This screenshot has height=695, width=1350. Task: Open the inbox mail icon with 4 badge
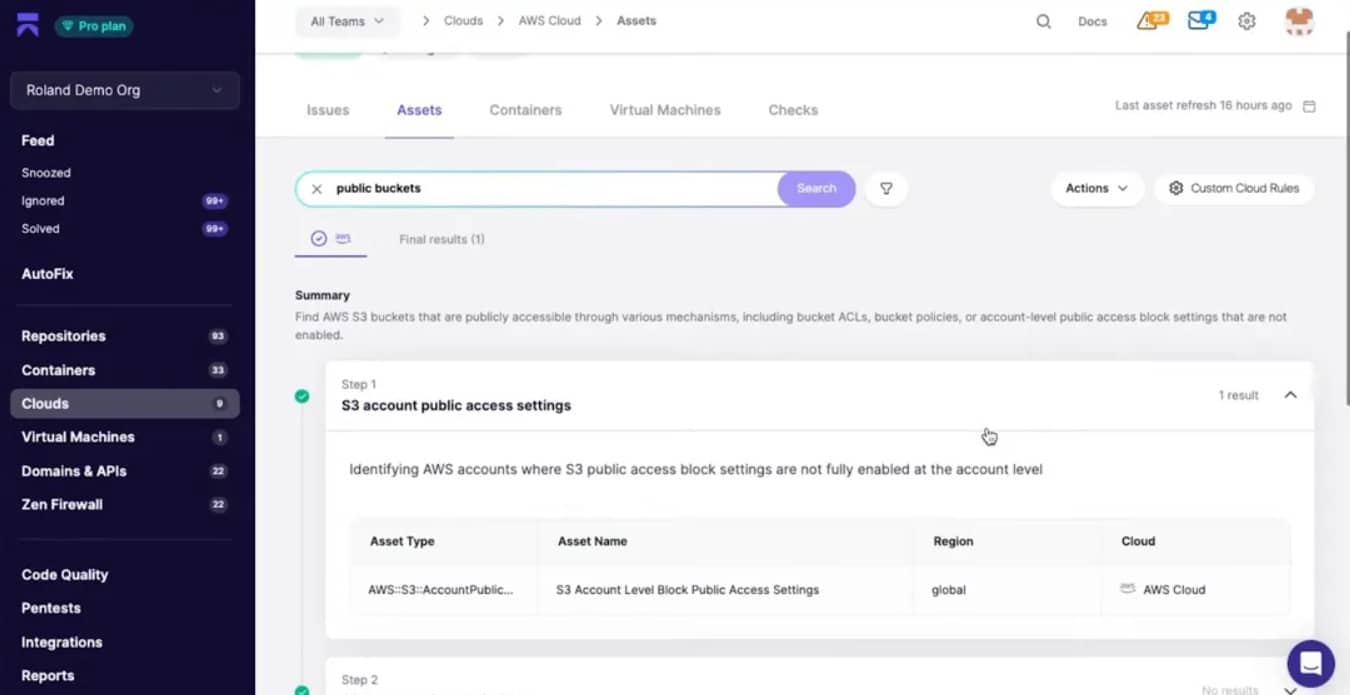tap(1201, 20)
